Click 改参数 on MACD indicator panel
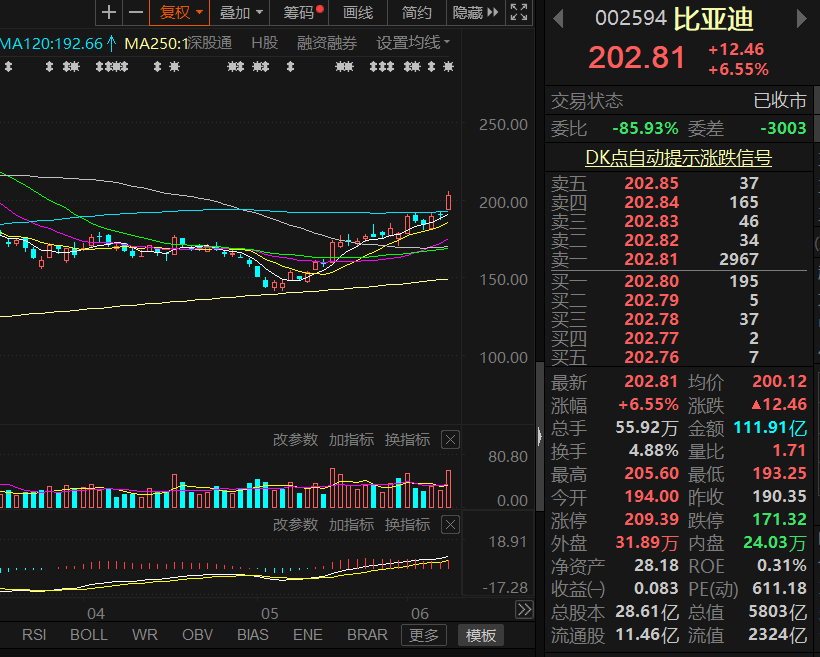The width and height of the screenshot is (820, 657). click(295, 524)
